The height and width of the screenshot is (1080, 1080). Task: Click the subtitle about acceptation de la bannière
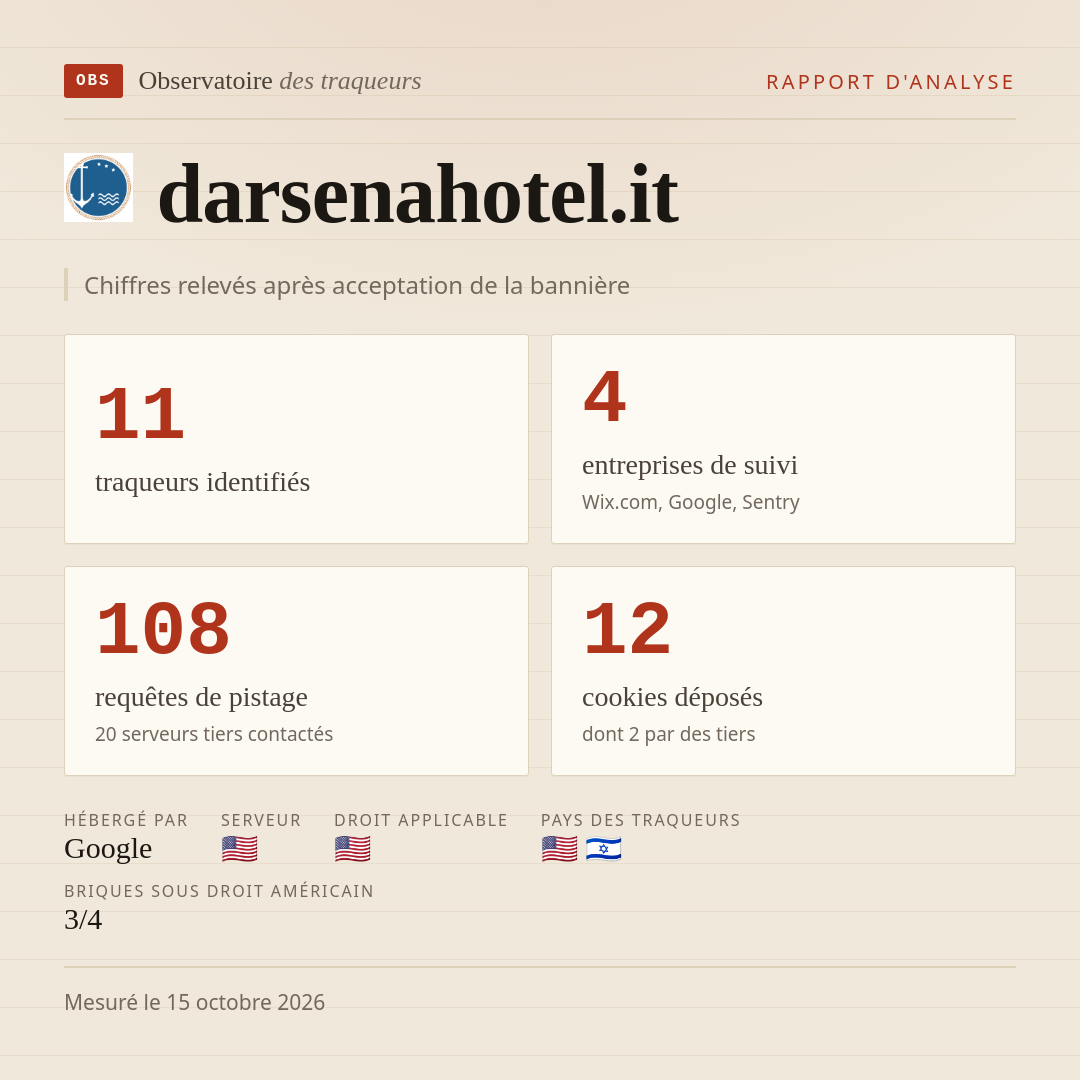[357, 285]
